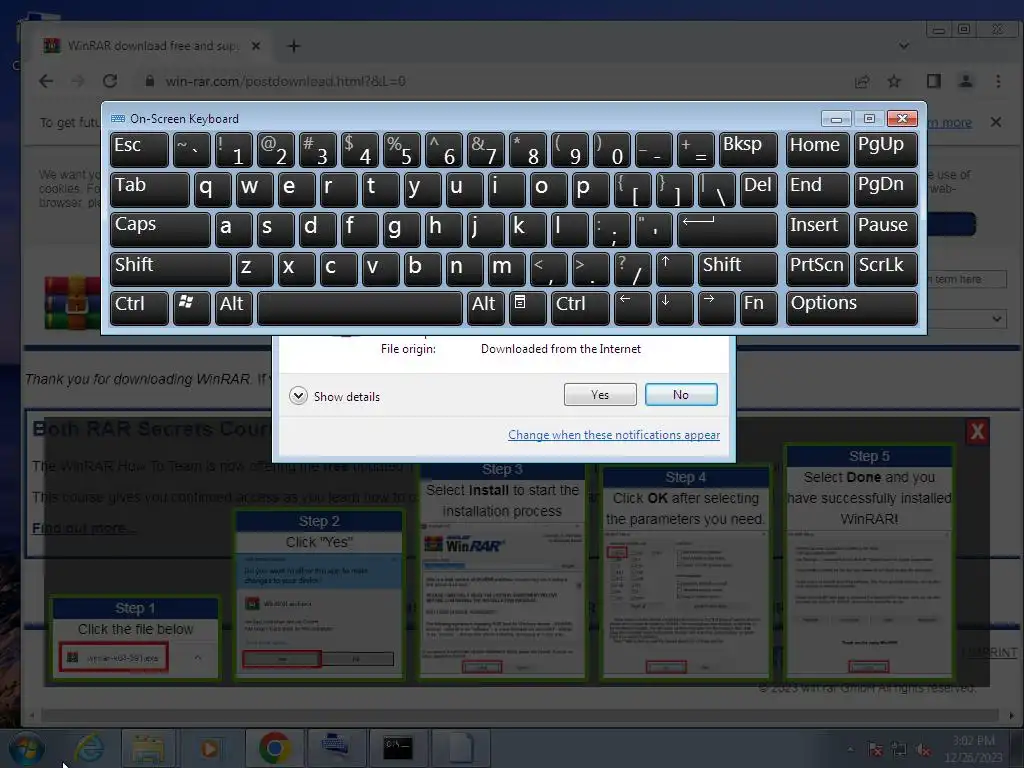
Task: Close the WinRAR download browser tab
Action: point(256,46)
